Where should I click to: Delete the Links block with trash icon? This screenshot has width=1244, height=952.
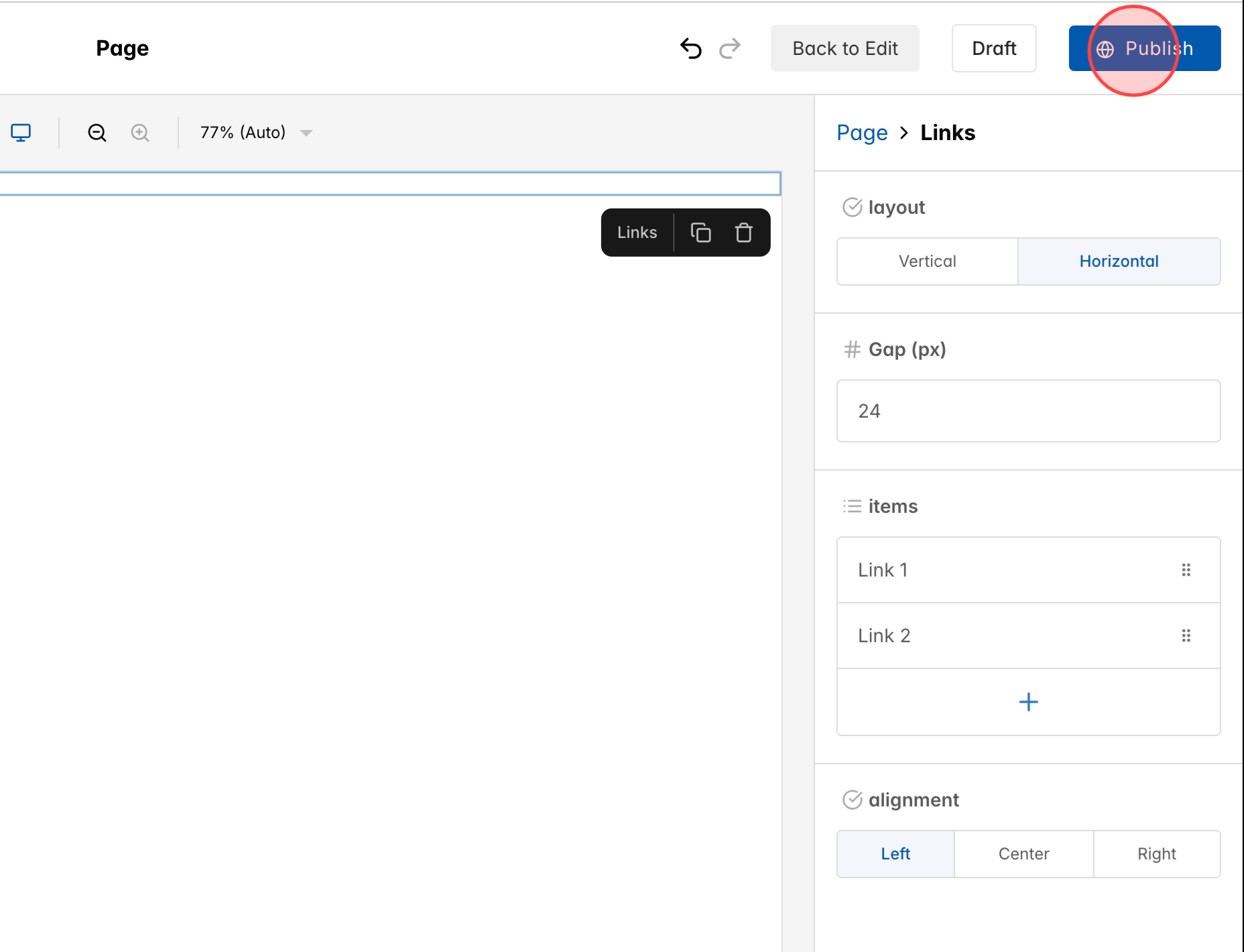pyautogui.click(x=743, y=233)
